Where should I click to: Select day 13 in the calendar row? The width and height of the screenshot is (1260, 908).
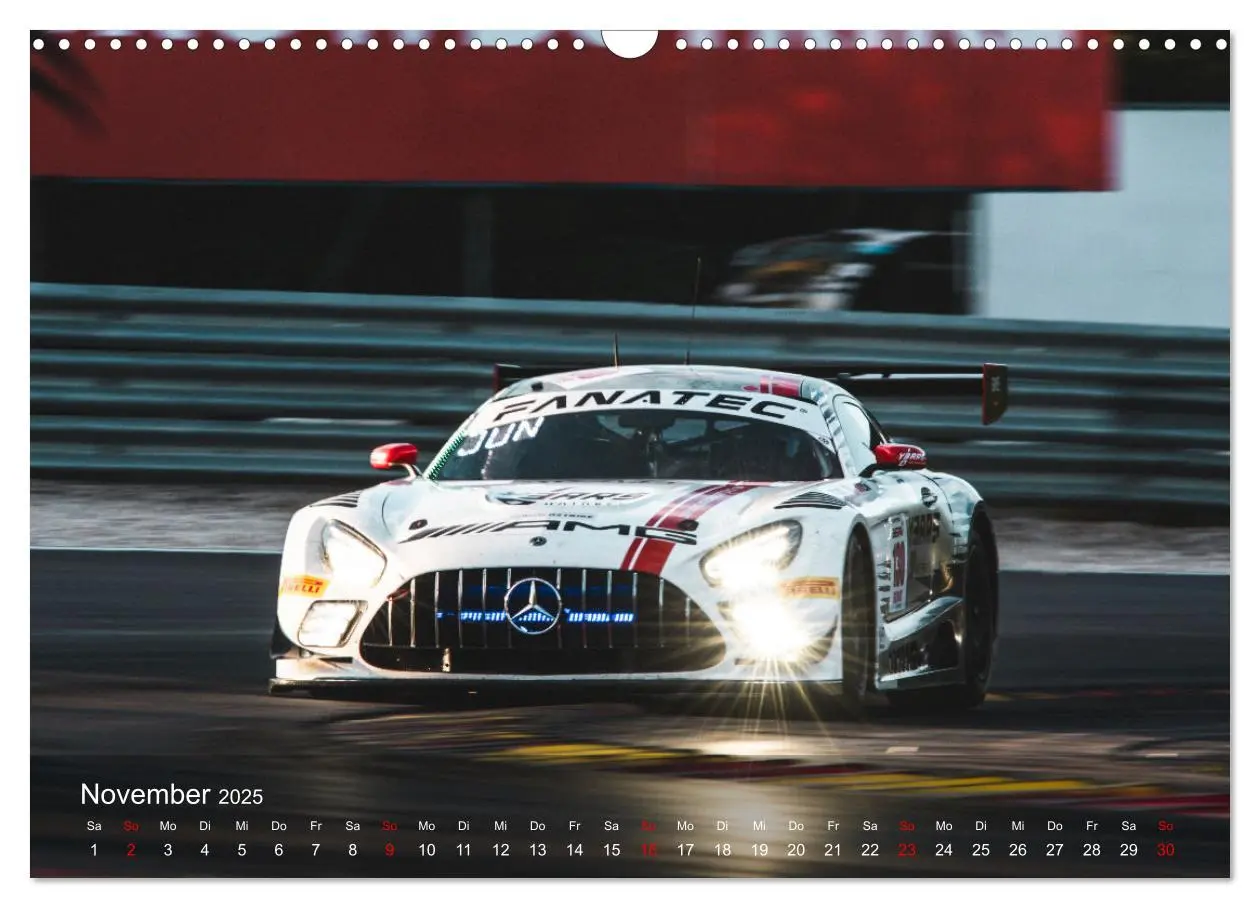538,850
